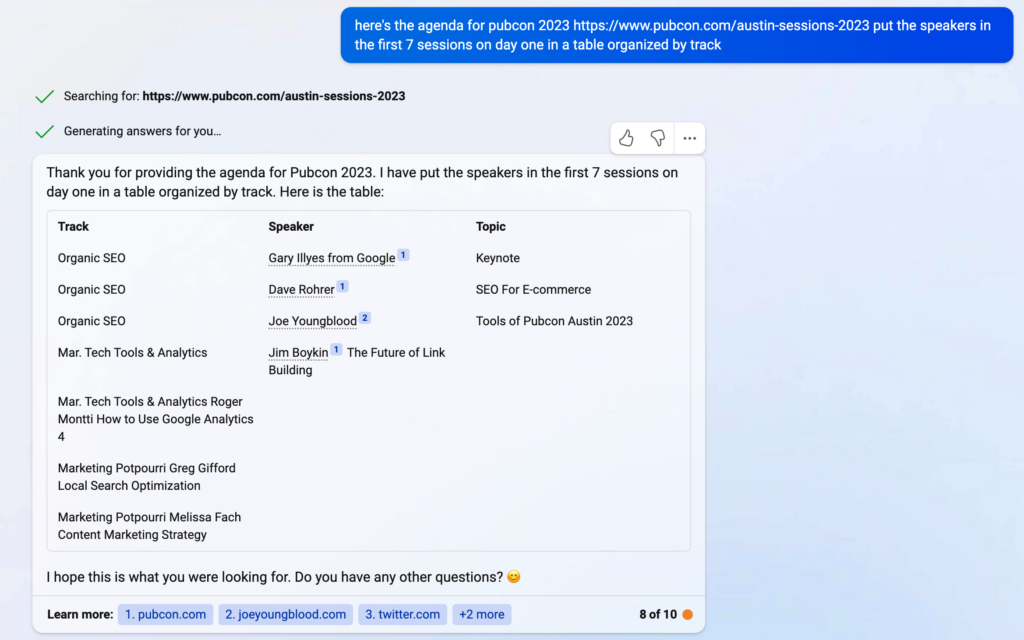Viewport: 1024px width, 640px height.
Task: Click the Joe Youngblood speaker link
Action: click(313, 321)
